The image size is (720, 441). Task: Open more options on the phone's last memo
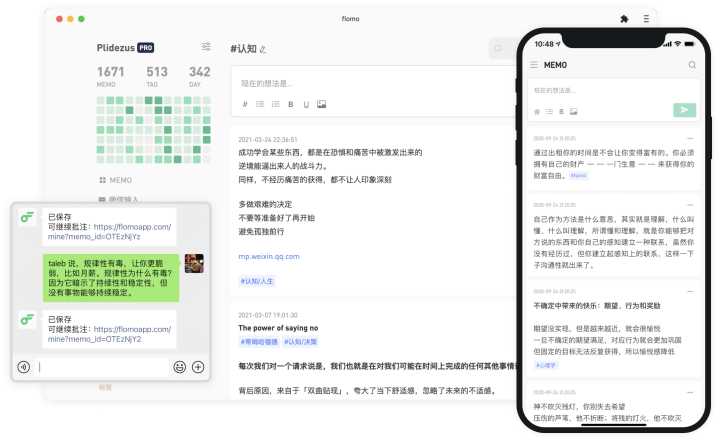690,392
